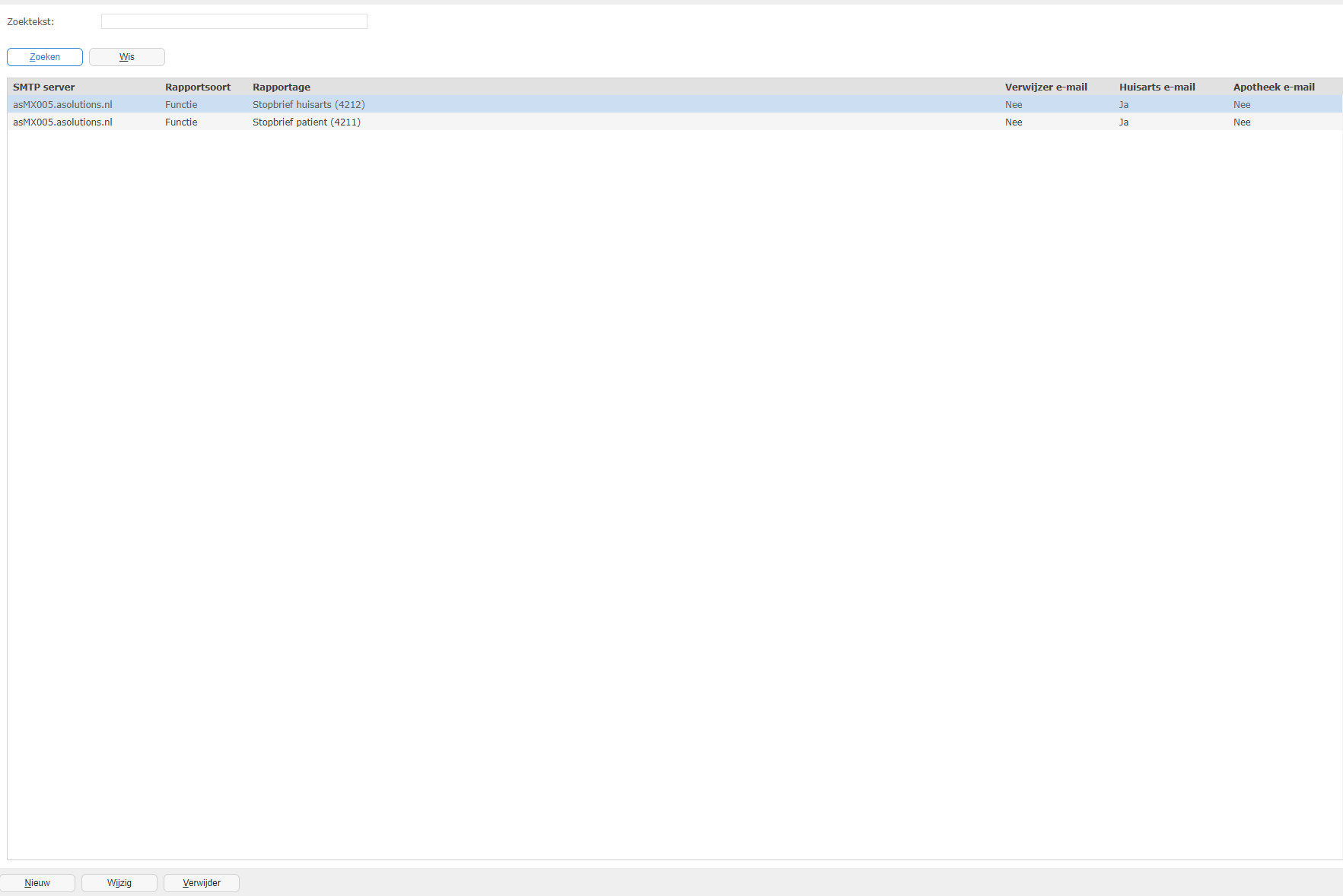1343x896 pixels.
Task: Select the 'Stopbrief patient (4211)' row
Action: (x=675, y=122)
